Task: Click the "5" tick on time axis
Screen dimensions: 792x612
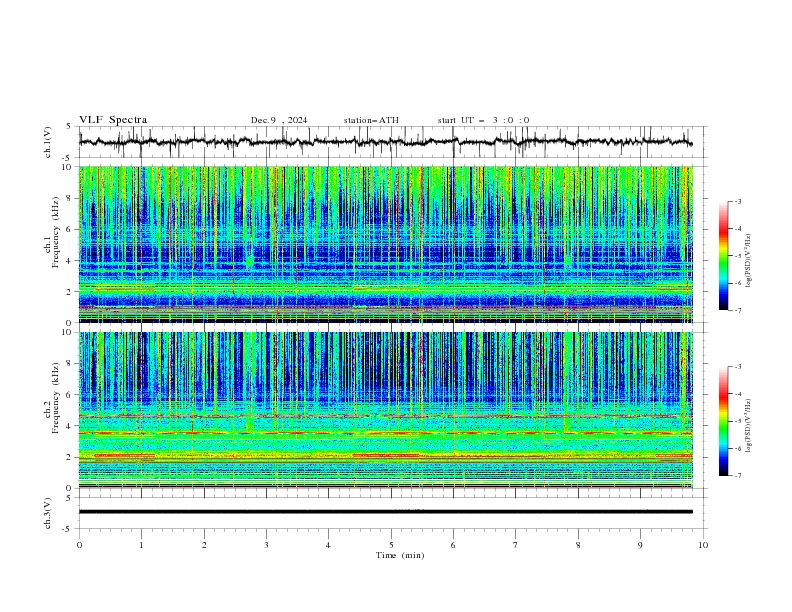Action: (391, 545)
